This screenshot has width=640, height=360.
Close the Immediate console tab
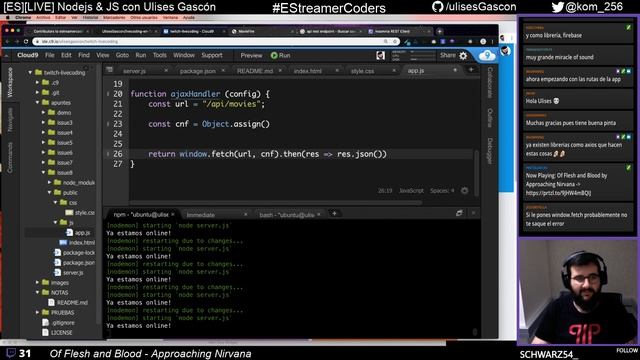pos(245,214)
